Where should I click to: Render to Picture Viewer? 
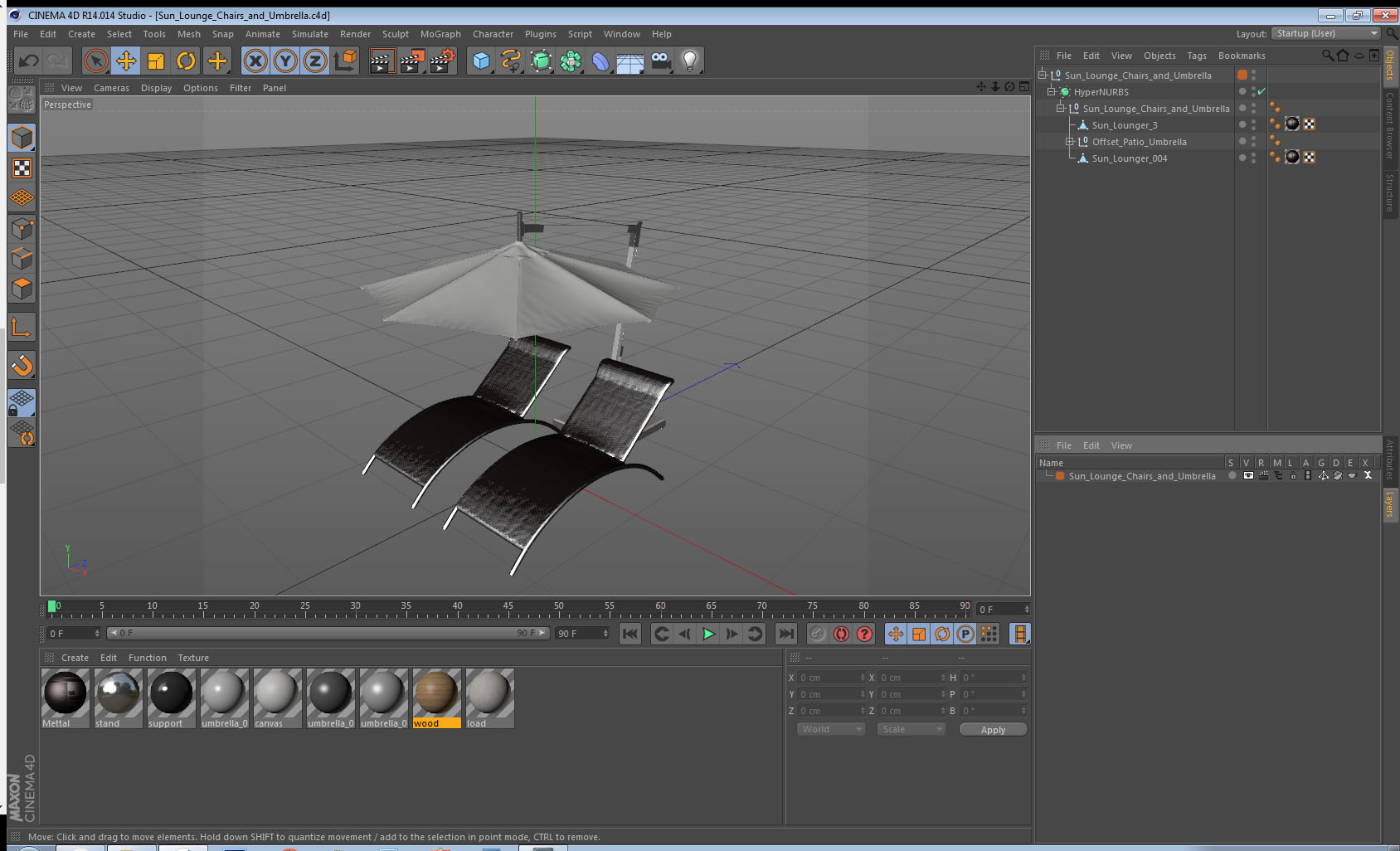pos(412,61)
